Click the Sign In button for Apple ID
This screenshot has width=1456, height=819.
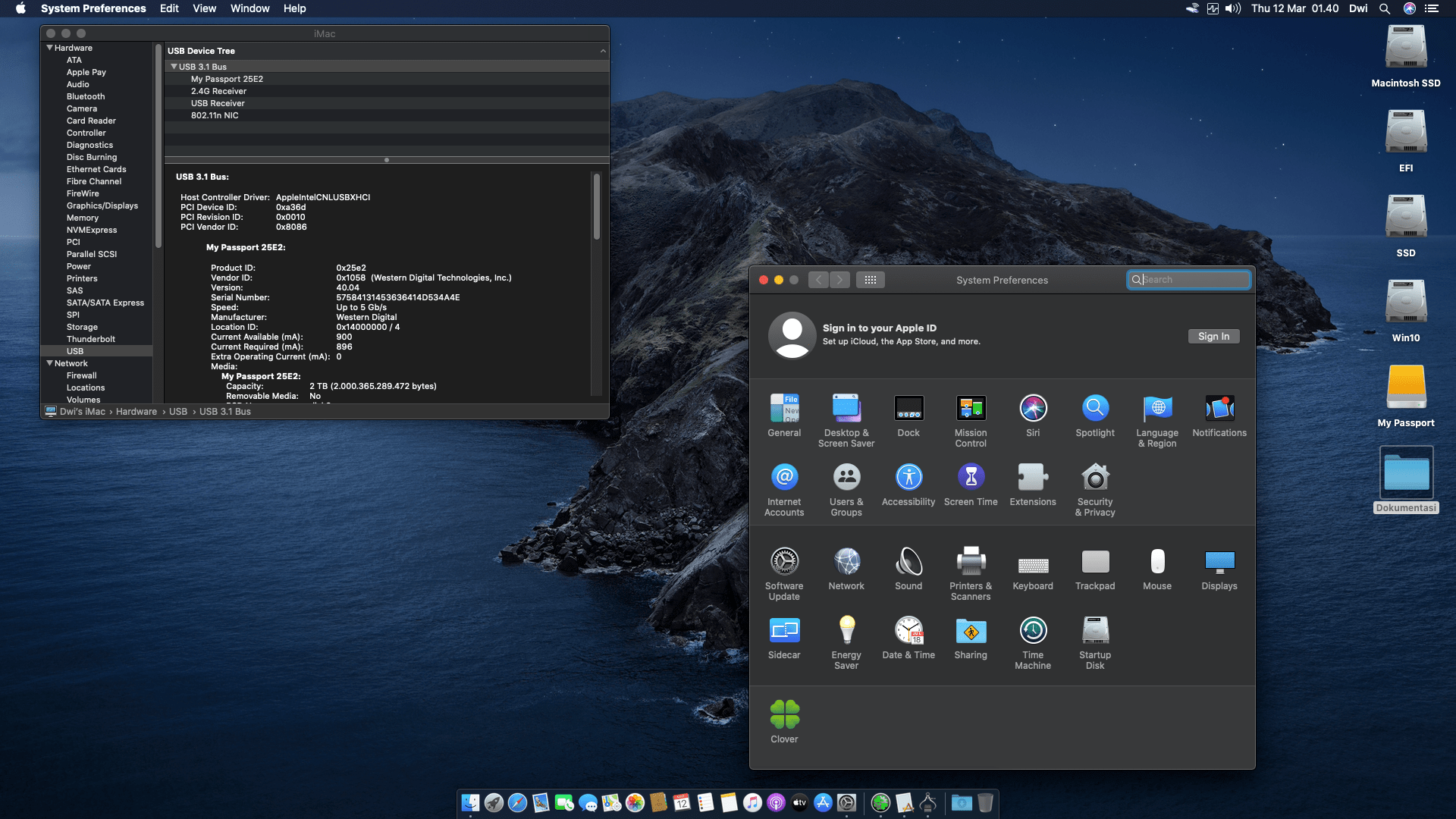point(1213,336)
